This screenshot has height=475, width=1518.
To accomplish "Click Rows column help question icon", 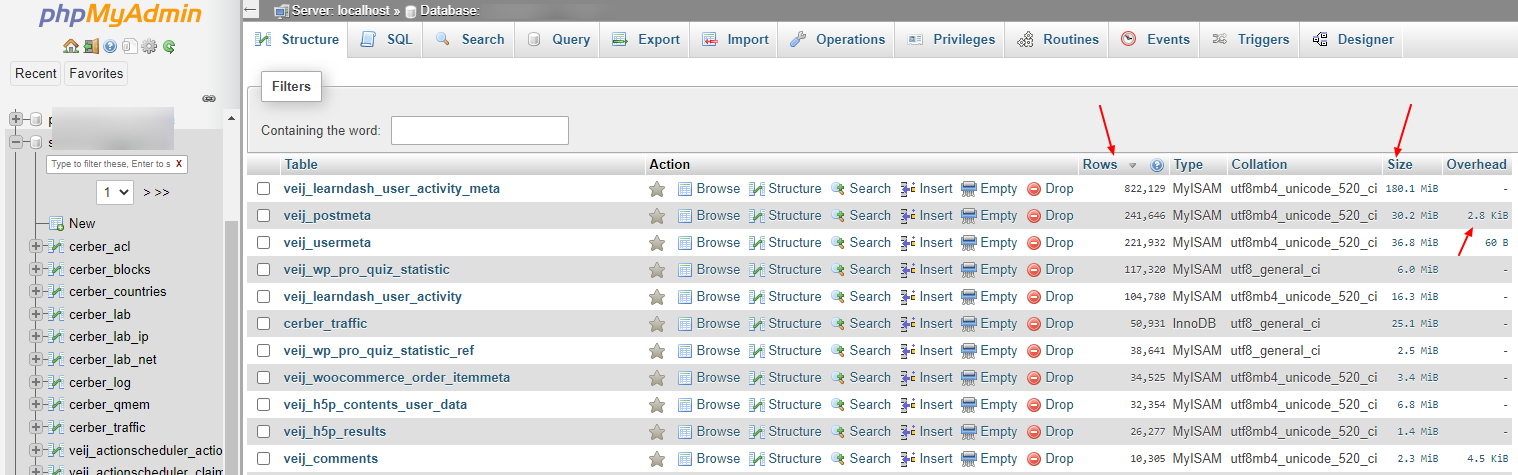I will tap(1157, 165).
